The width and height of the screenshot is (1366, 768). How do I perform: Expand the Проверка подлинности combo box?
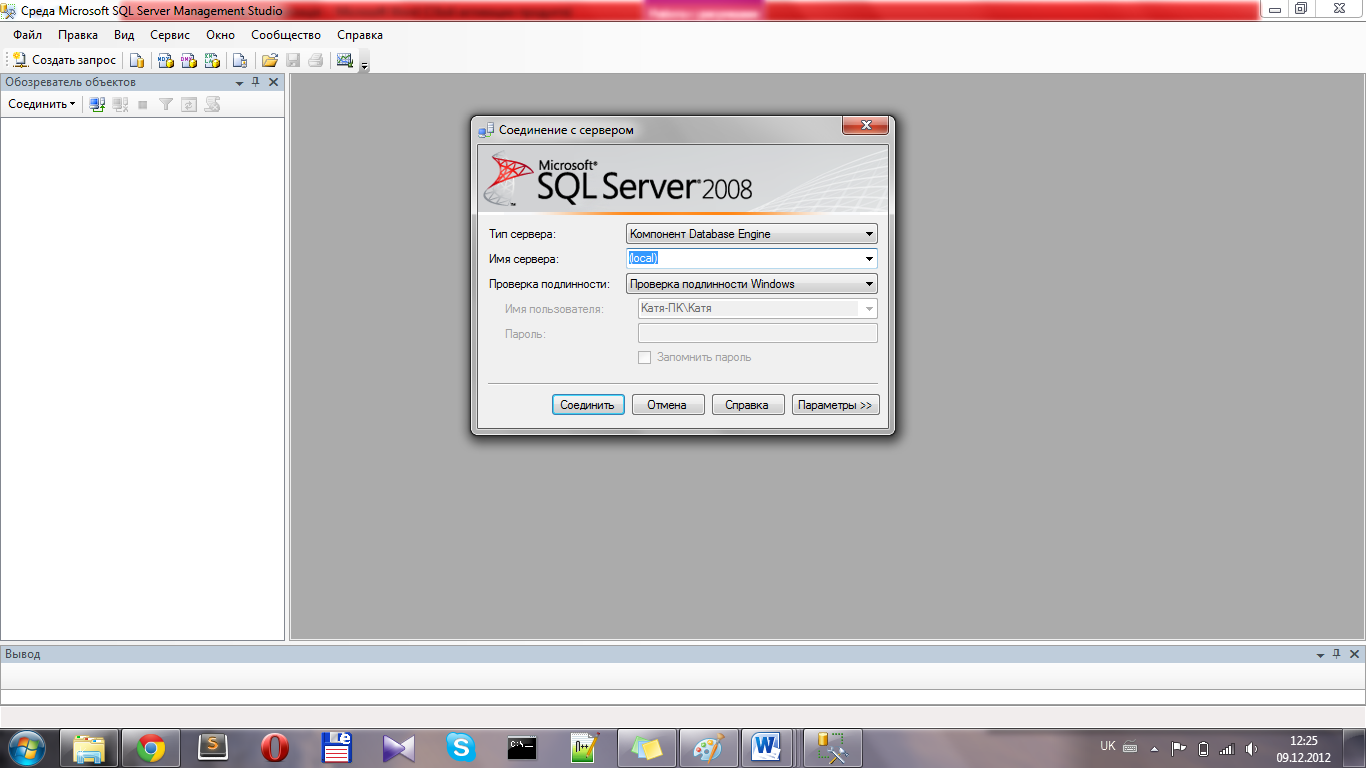coord(752,284)
